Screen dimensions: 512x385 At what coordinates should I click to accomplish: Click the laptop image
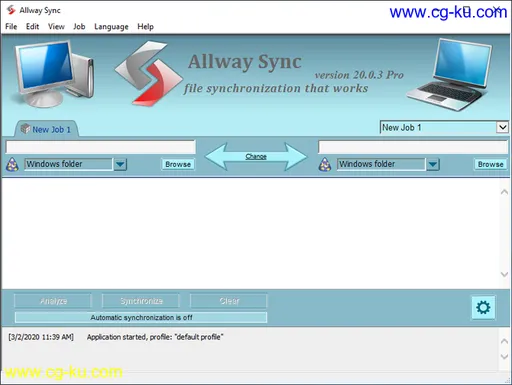coord(450,74)
